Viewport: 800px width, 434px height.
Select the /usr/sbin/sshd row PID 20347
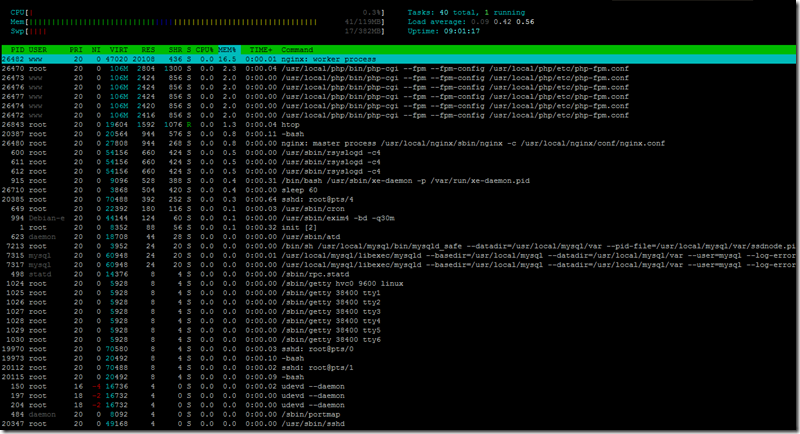point(398,424)
